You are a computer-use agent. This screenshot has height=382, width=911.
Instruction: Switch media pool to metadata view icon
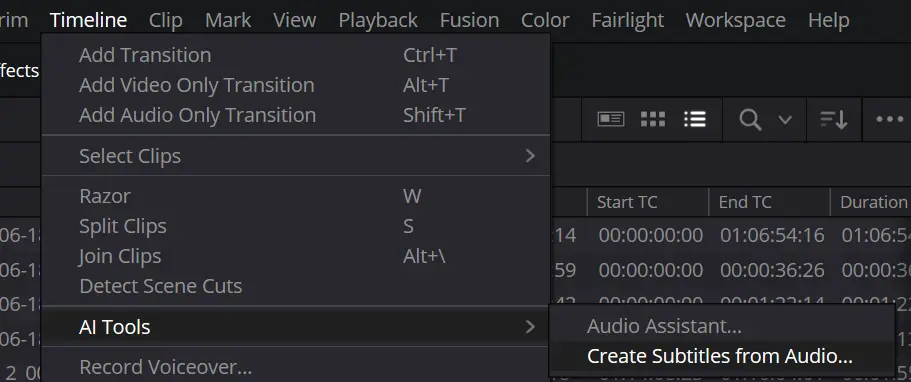pos(611,119)
